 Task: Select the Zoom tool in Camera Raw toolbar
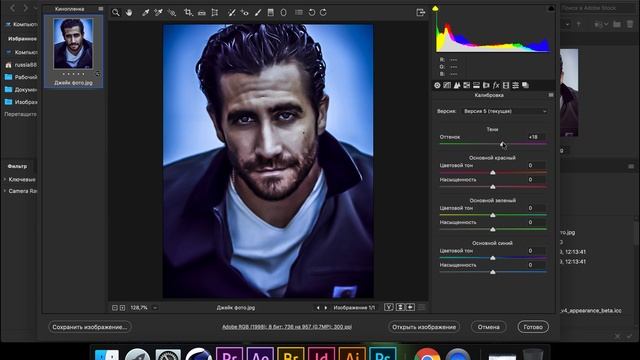click(x=116, y=13)
